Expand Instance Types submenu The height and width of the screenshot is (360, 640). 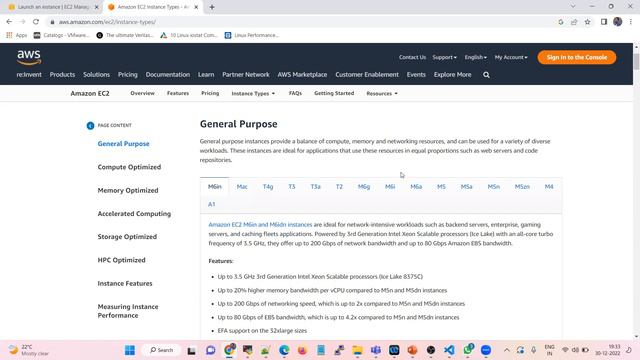pyautogui.click(x=253, y=93)
